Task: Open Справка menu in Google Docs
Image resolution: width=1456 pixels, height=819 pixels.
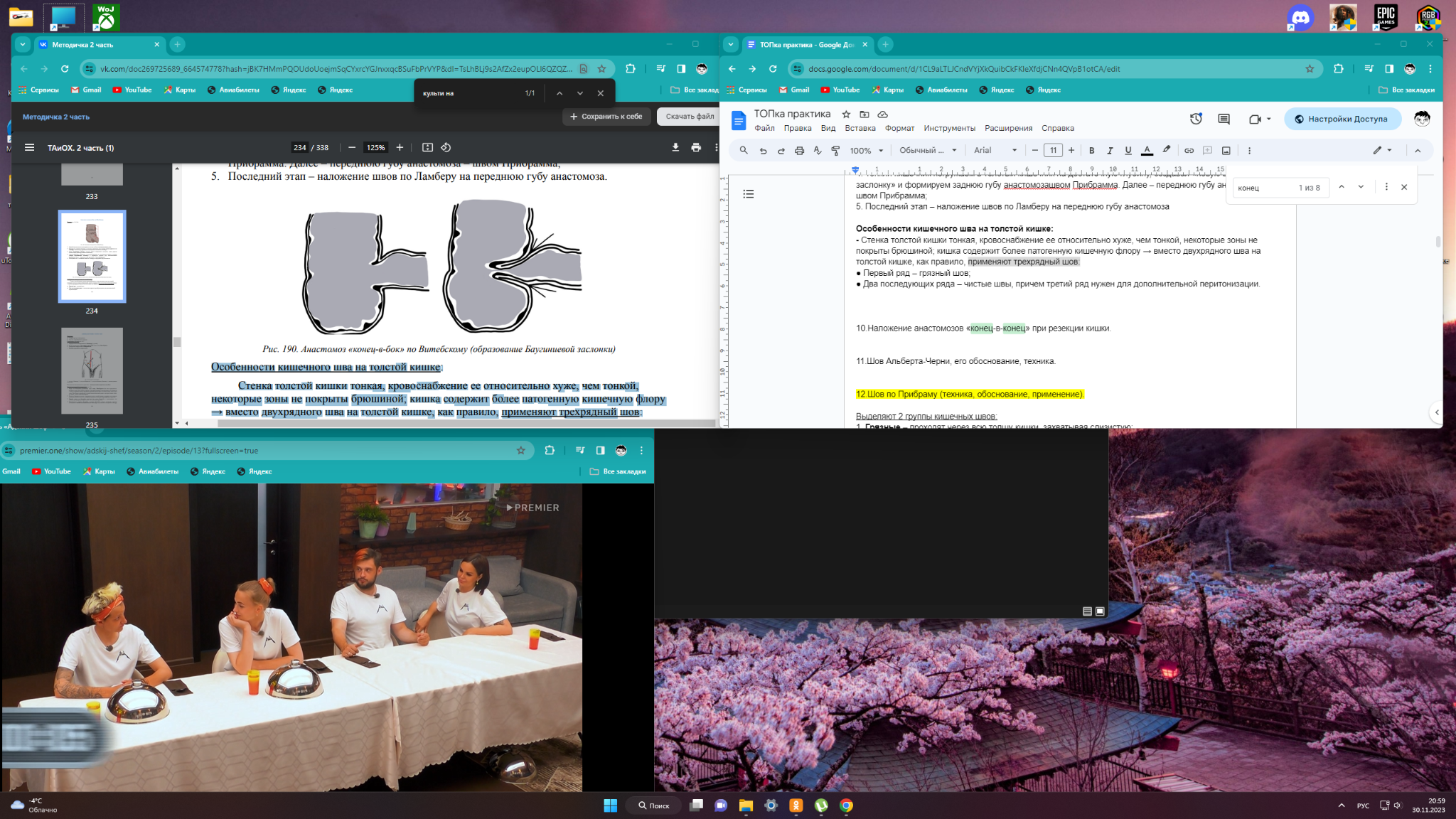Action: tap(1057, 128)
